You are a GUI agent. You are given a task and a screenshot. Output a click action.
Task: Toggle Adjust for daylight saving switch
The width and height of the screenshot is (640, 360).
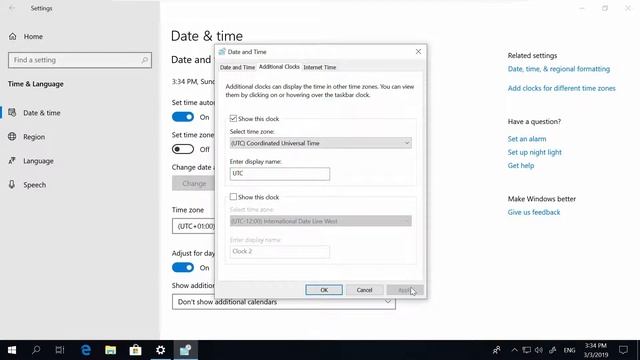183,267
